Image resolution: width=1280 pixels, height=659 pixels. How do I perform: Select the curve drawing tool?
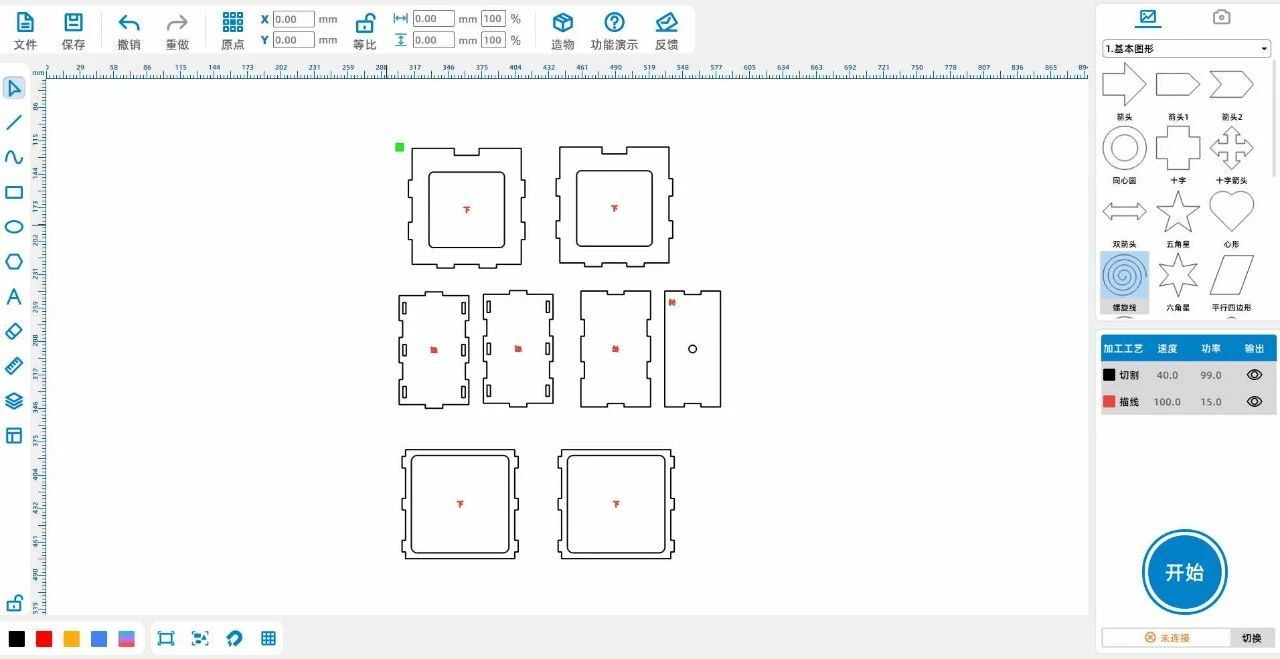(14, 158)
